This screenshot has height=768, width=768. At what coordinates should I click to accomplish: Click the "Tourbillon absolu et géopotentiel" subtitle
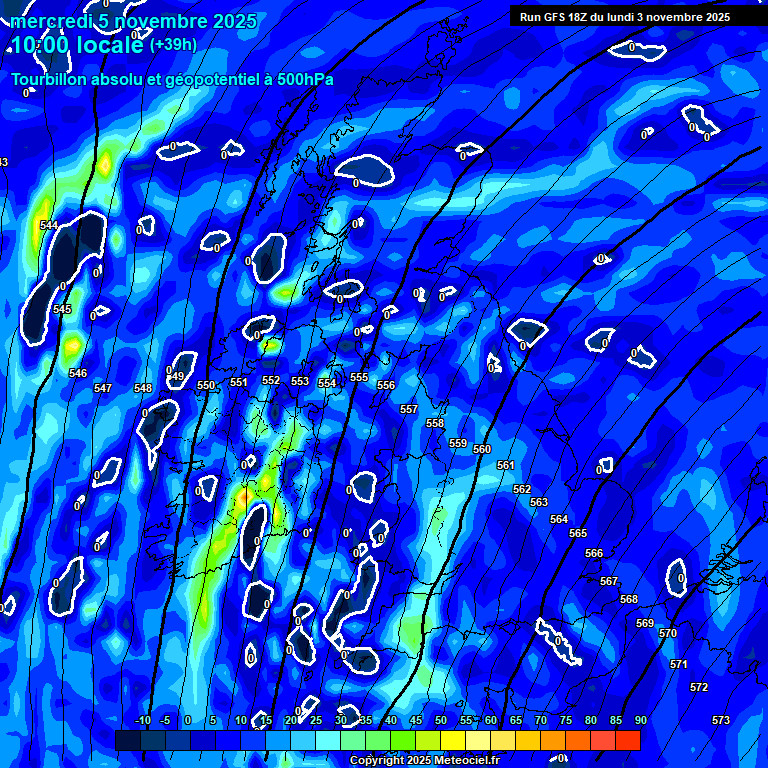pos(172,80)
